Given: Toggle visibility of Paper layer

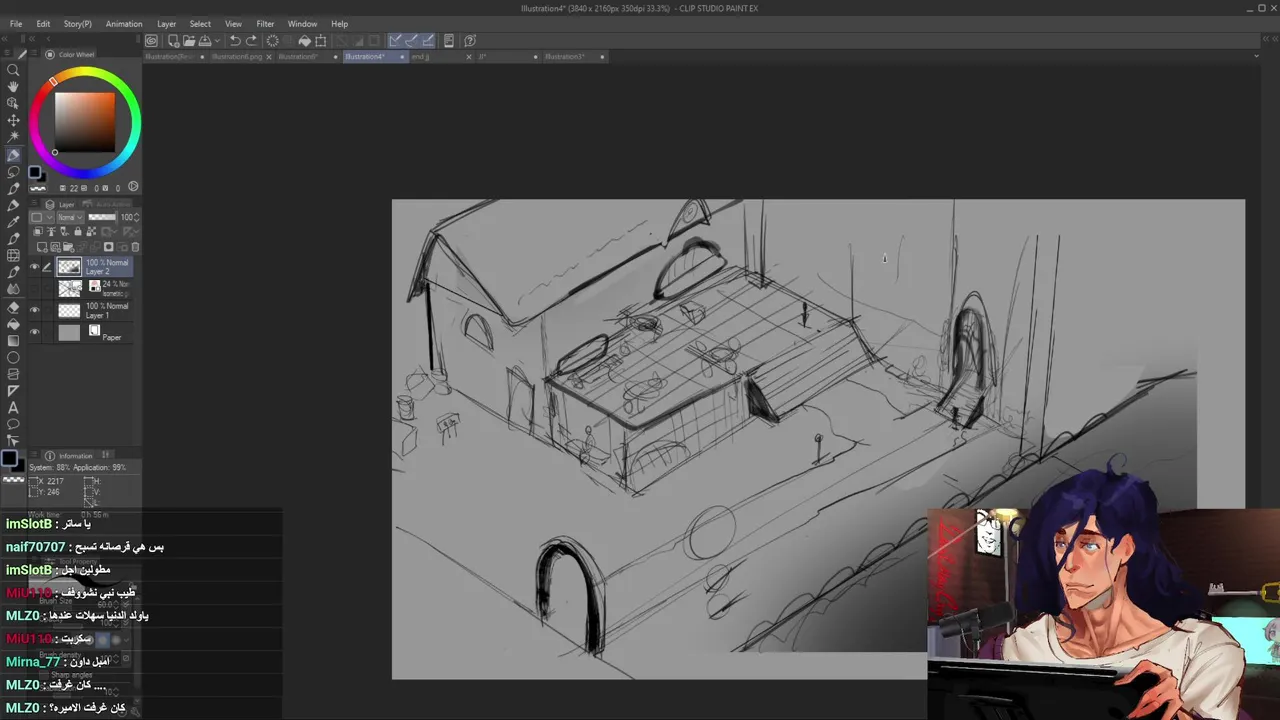Looking at the screenshot, I should [x=34, y=331].
